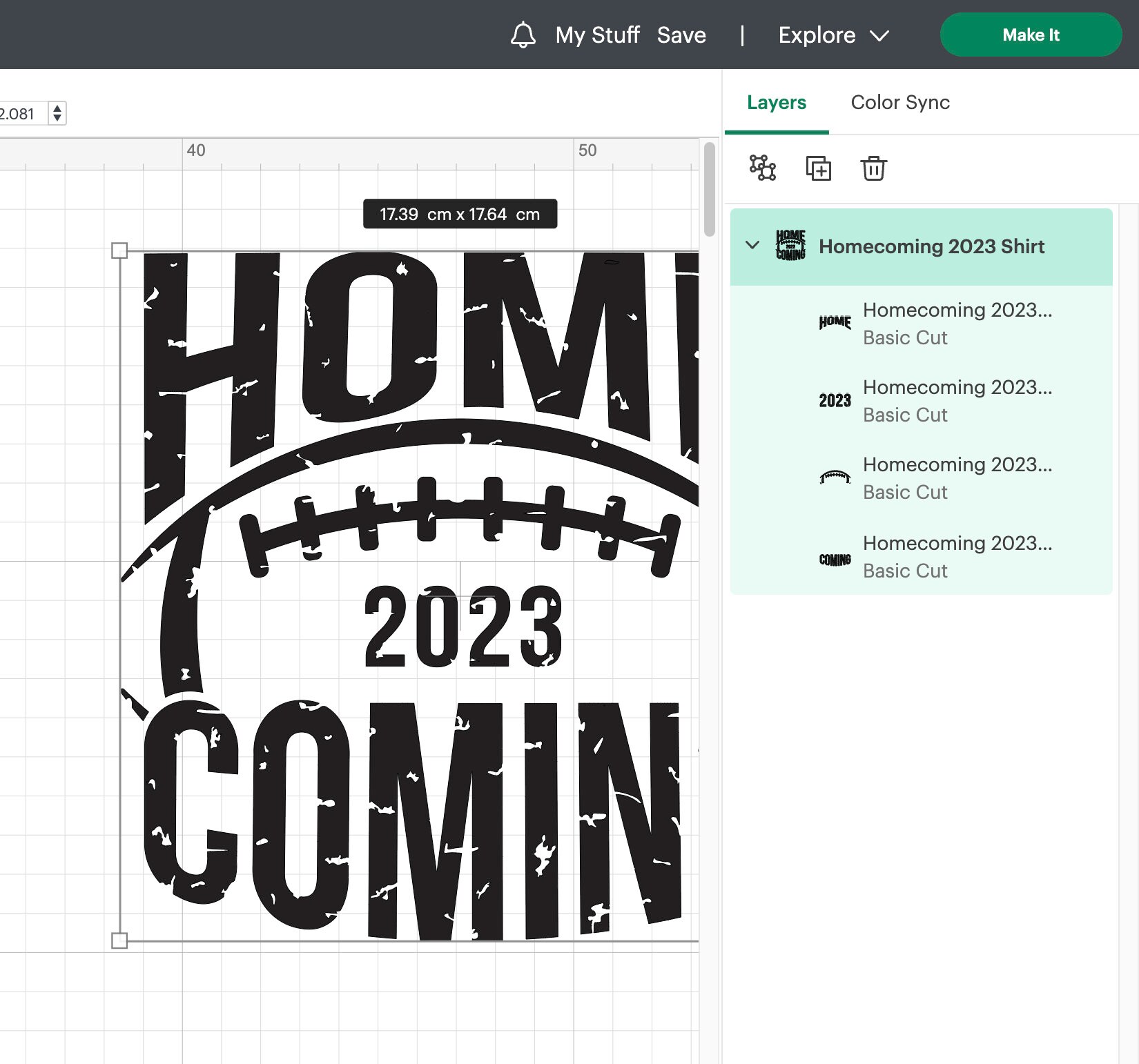The height and width of the screenshot is (1064, 1139).
Task: Click the Make It button
Action: [x=1031, y=35]
